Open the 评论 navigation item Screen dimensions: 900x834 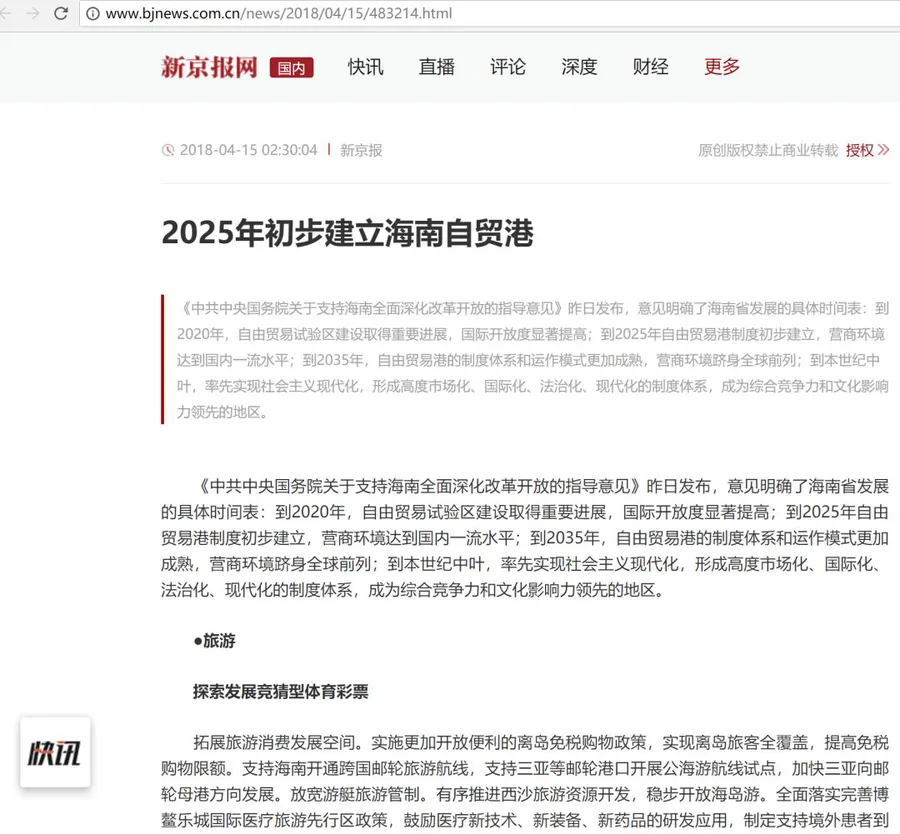point(508,67)
